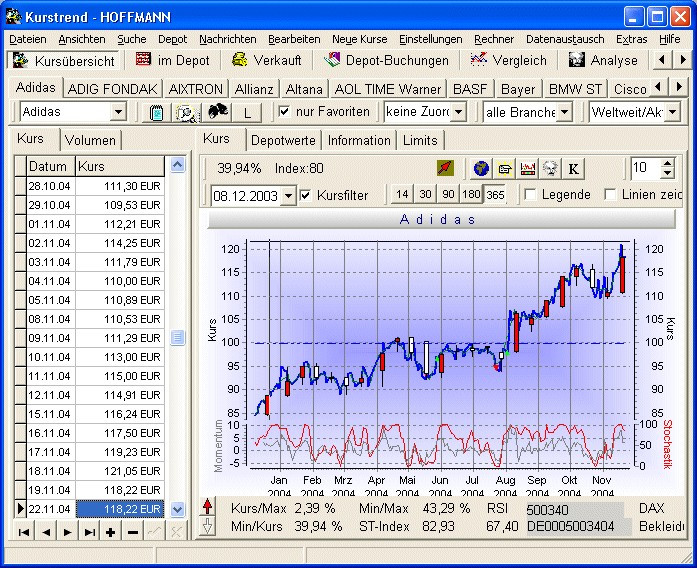Toggle 'nur Favoriten' checkbox
The height and width of the screenshot is (568, 697).
[284, 111]
